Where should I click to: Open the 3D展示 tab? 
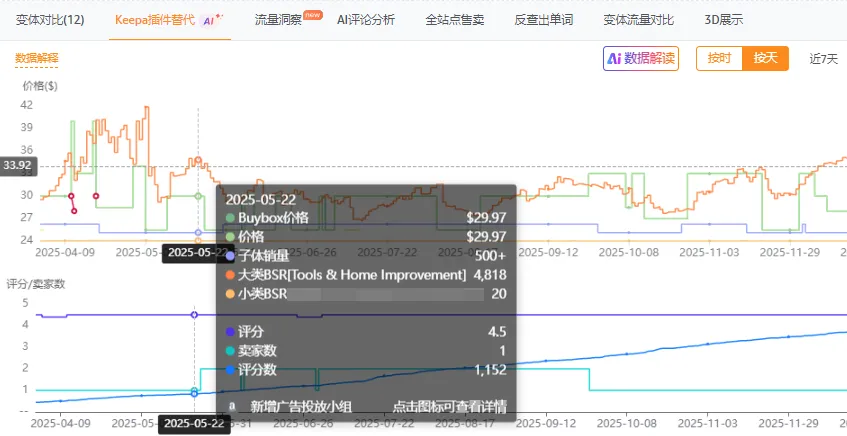[723, 20]
